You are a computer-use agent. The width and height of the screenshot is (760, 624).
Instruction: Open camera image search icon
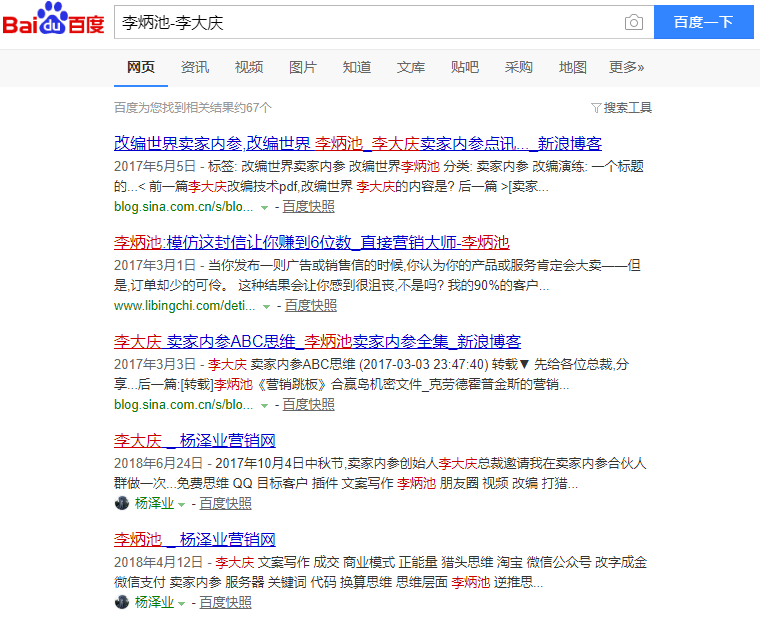coord(633,22)
